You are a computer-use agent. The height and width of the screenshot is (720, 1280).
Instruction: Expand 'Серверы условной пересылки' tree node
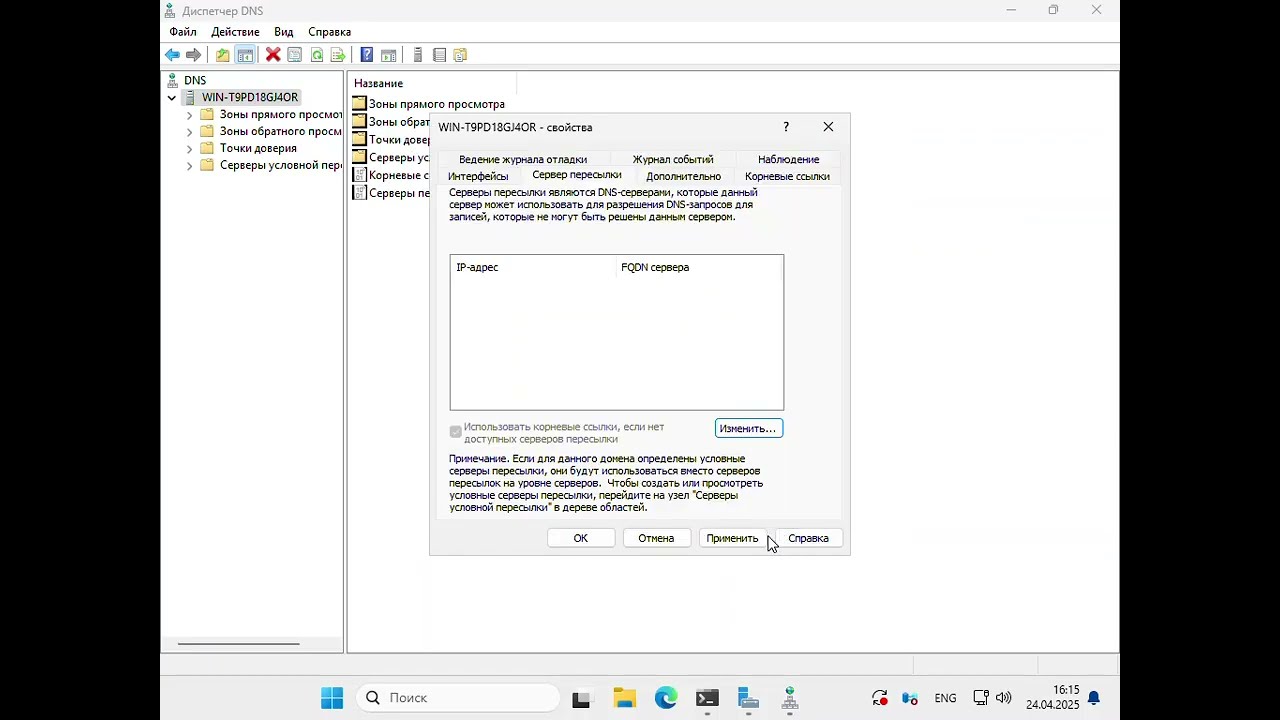tap(189, 166)
